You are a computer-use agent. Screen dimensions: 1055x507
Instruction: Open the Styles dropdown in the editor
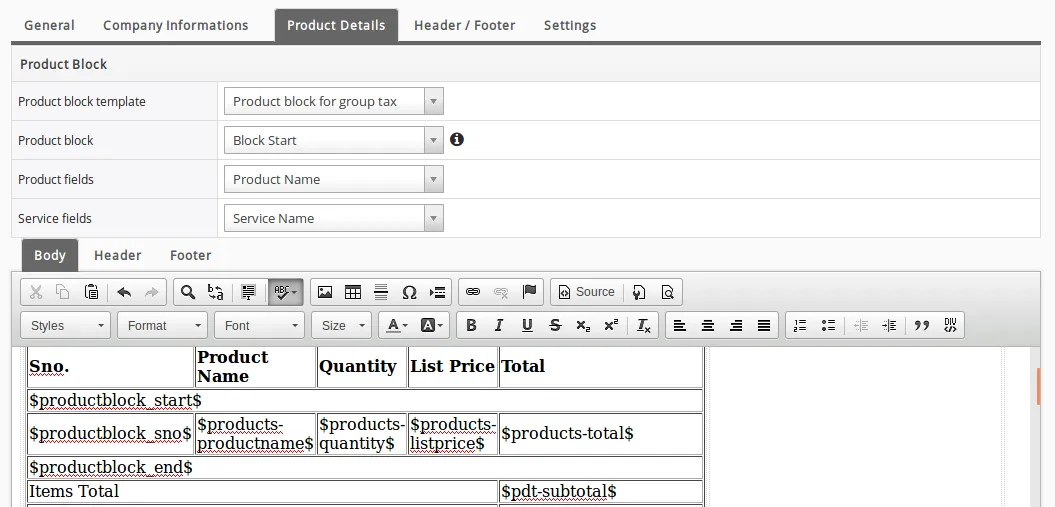[x=65, y=325]
